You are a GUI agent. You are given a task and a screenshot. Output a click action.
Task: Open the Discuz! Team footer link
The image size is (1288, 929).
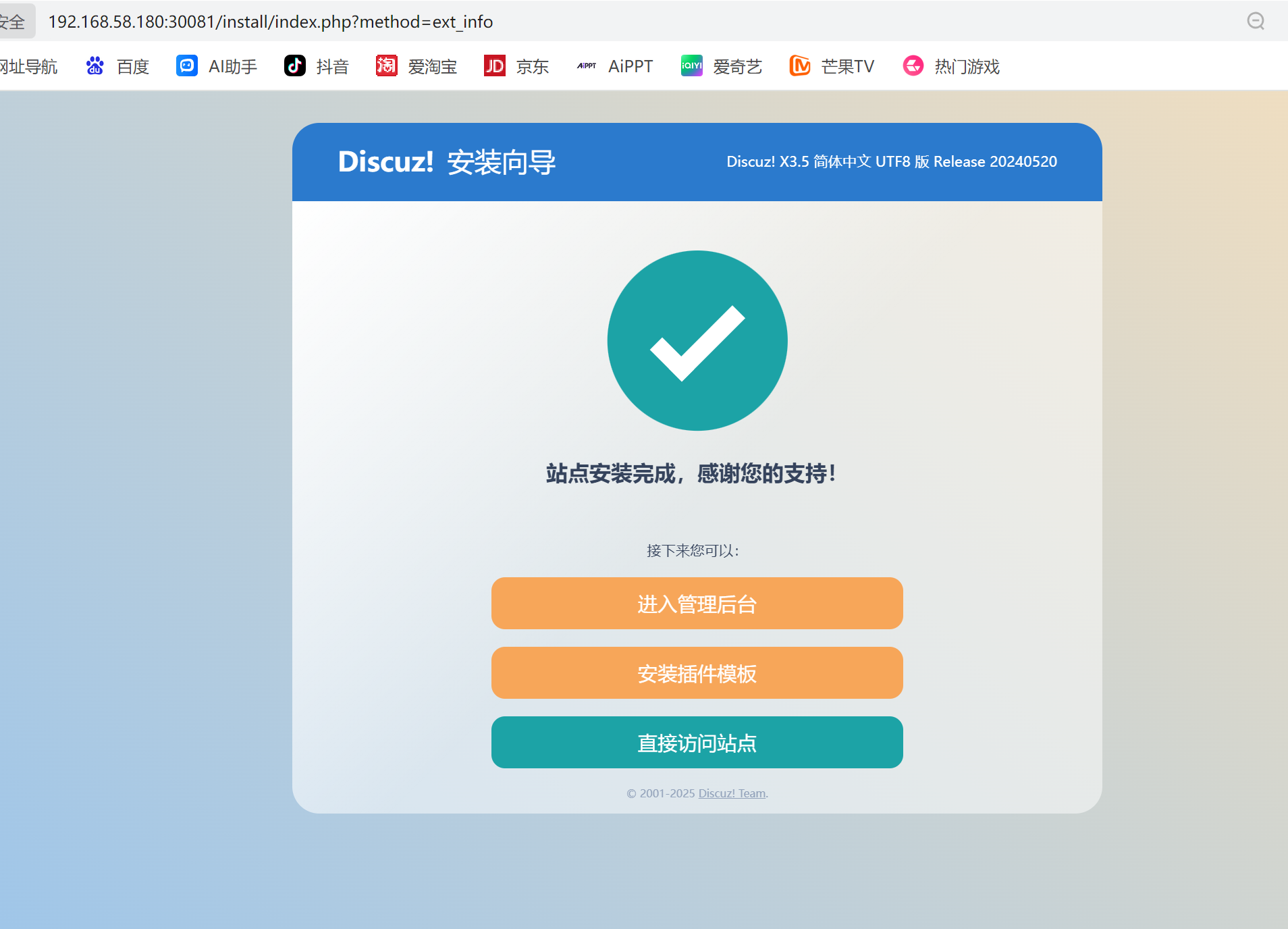(x=732, y=793)
